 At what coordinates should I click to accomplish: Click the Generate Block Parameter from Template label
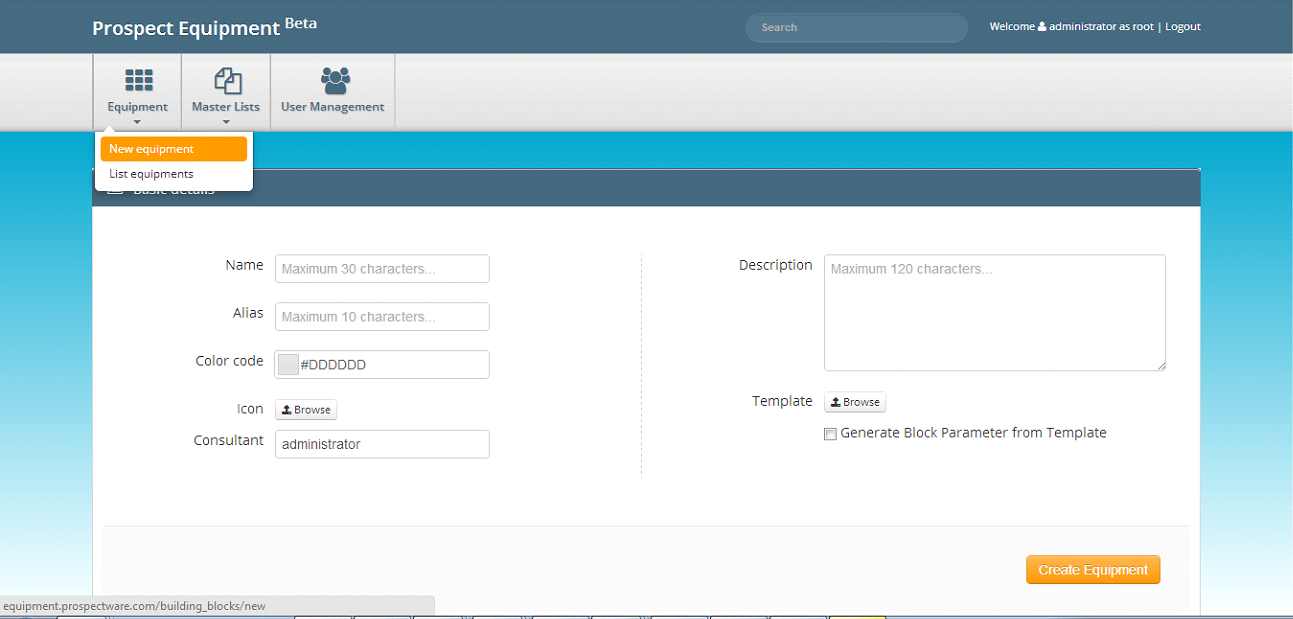(x=973, y=433)
